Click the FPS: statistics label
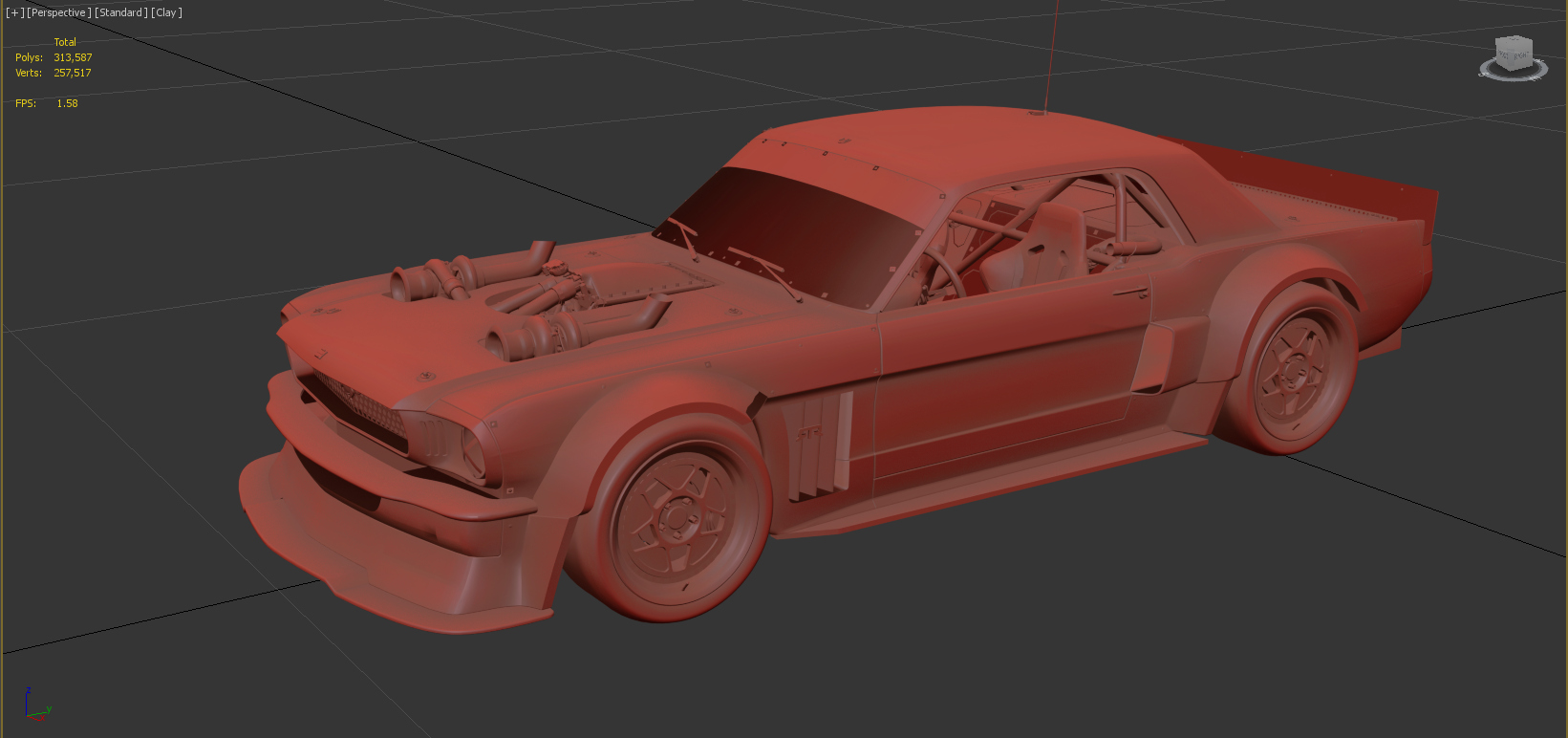The width and height of the screenshot is (1568, 738). (x=26, y=103)
